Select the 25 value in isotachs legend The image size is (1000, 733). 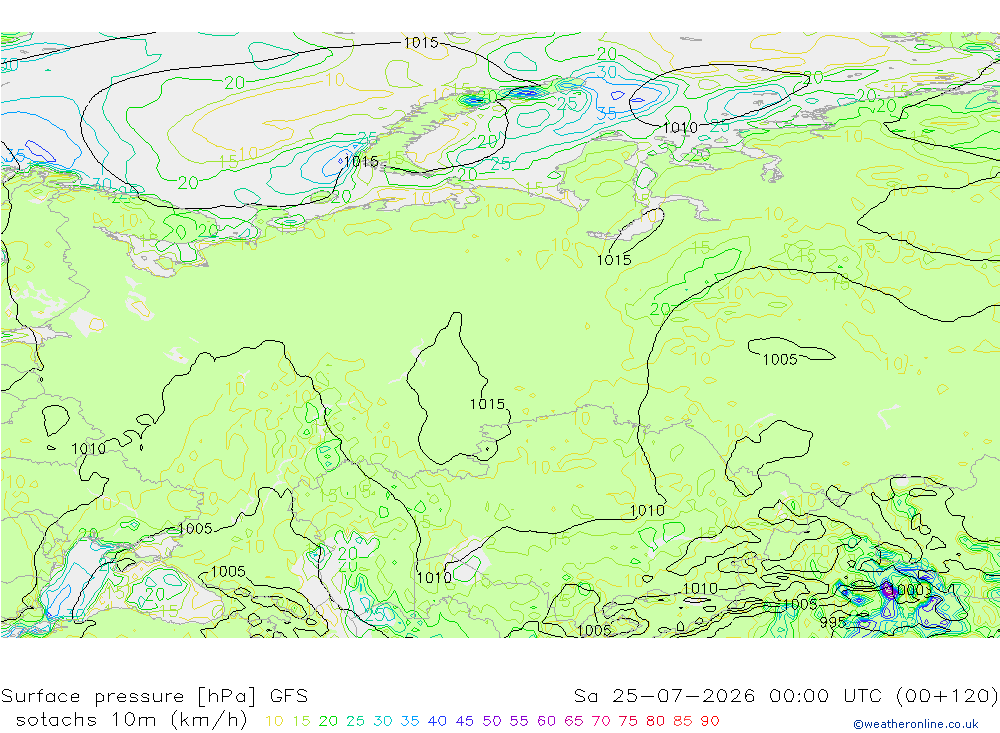pos(355,722)
